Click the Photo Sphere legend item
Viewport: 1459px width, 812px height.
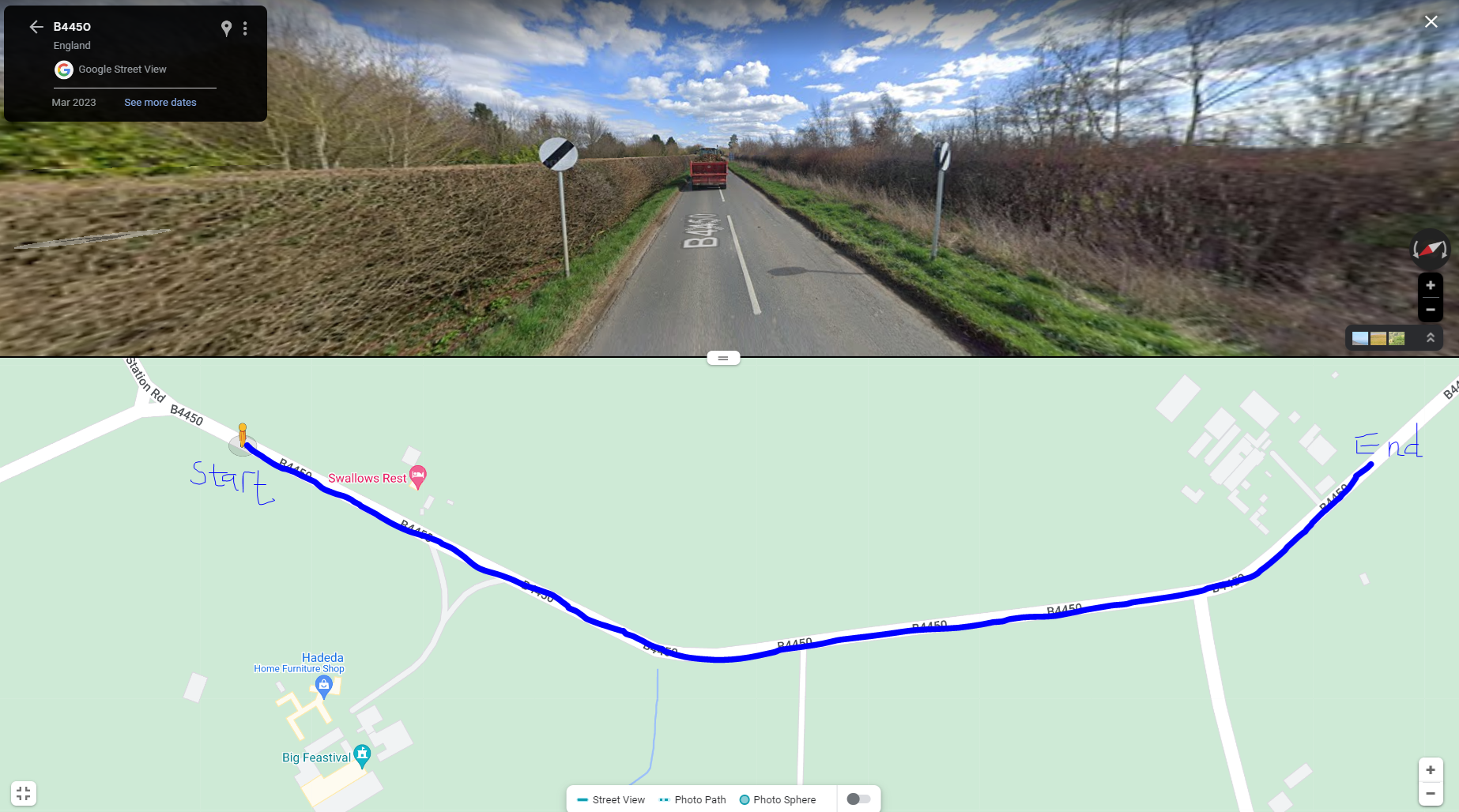[777, 799]
